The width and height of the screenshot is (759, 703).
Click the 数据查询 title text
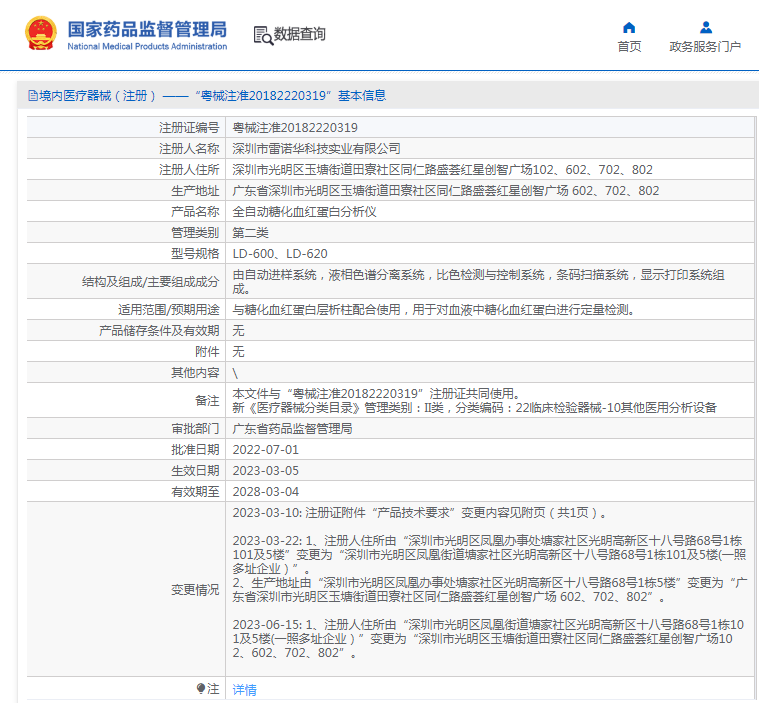300,35
